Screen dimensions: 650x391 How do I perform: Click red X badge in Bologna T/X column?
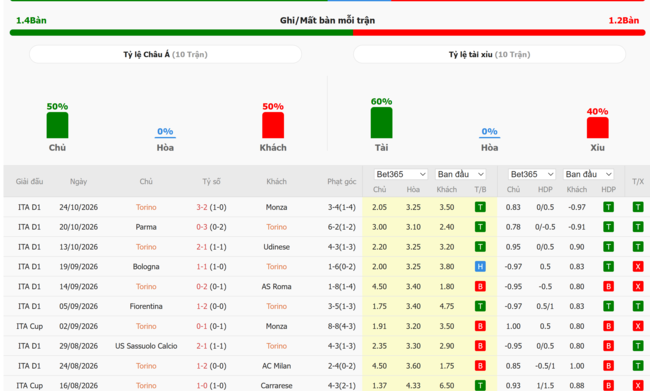tap(638, 267)
